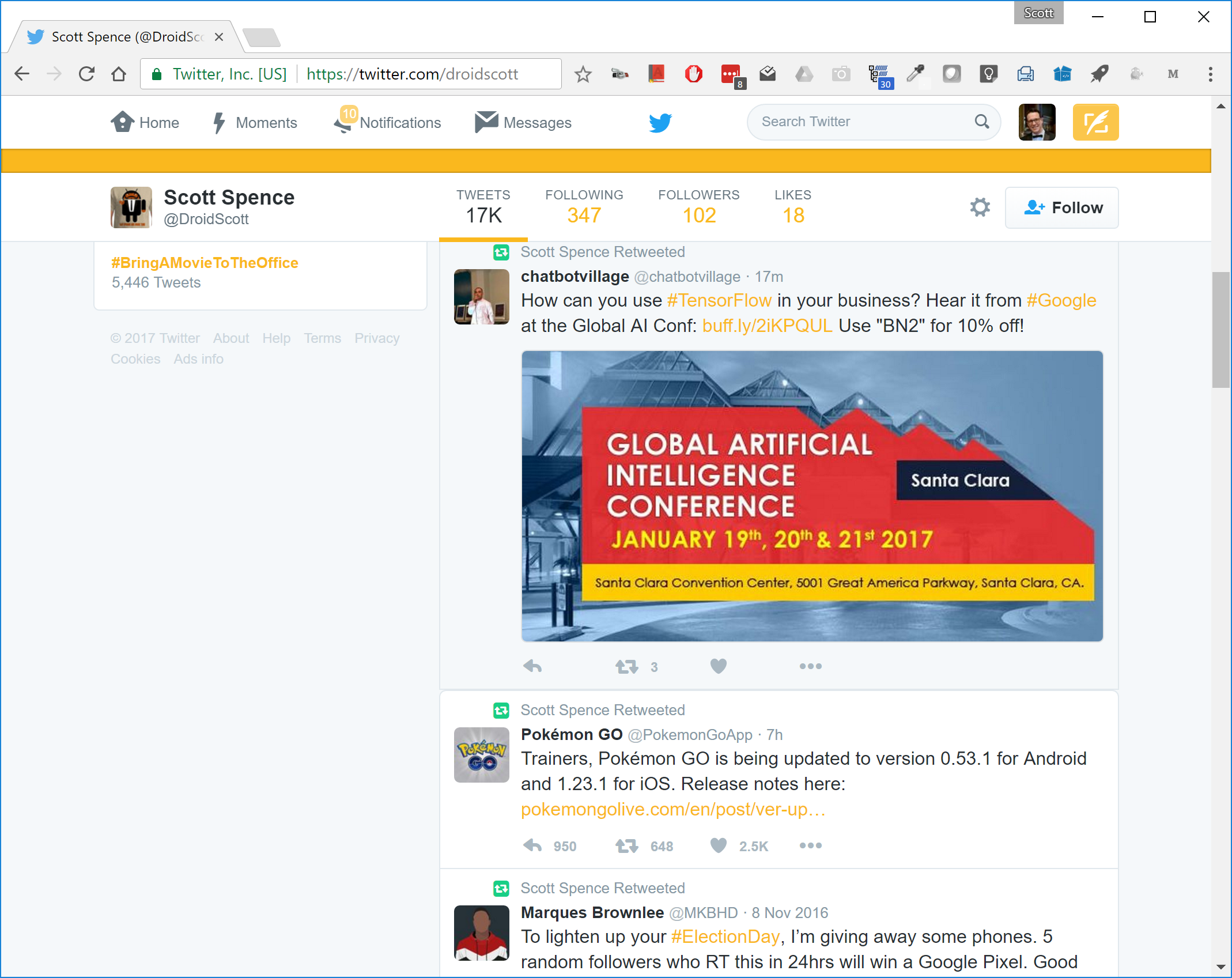Click the search magnifier icon

[982, 122]
